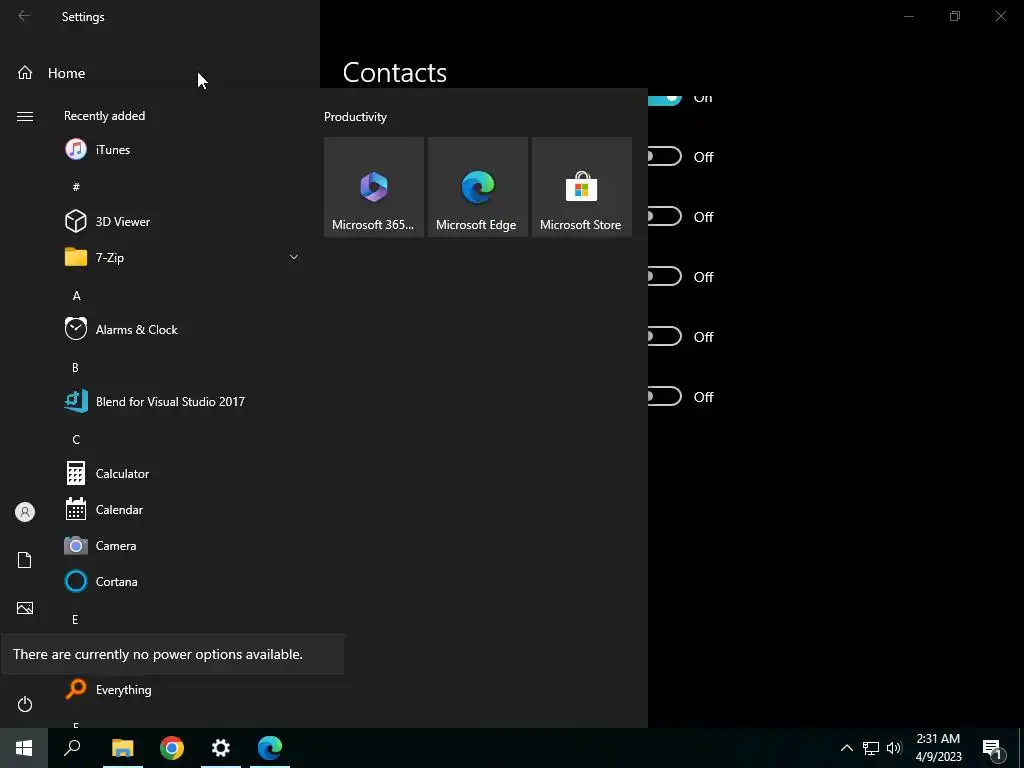
Task: Expand Start menu hamburger button
Action: pos(25,116)
